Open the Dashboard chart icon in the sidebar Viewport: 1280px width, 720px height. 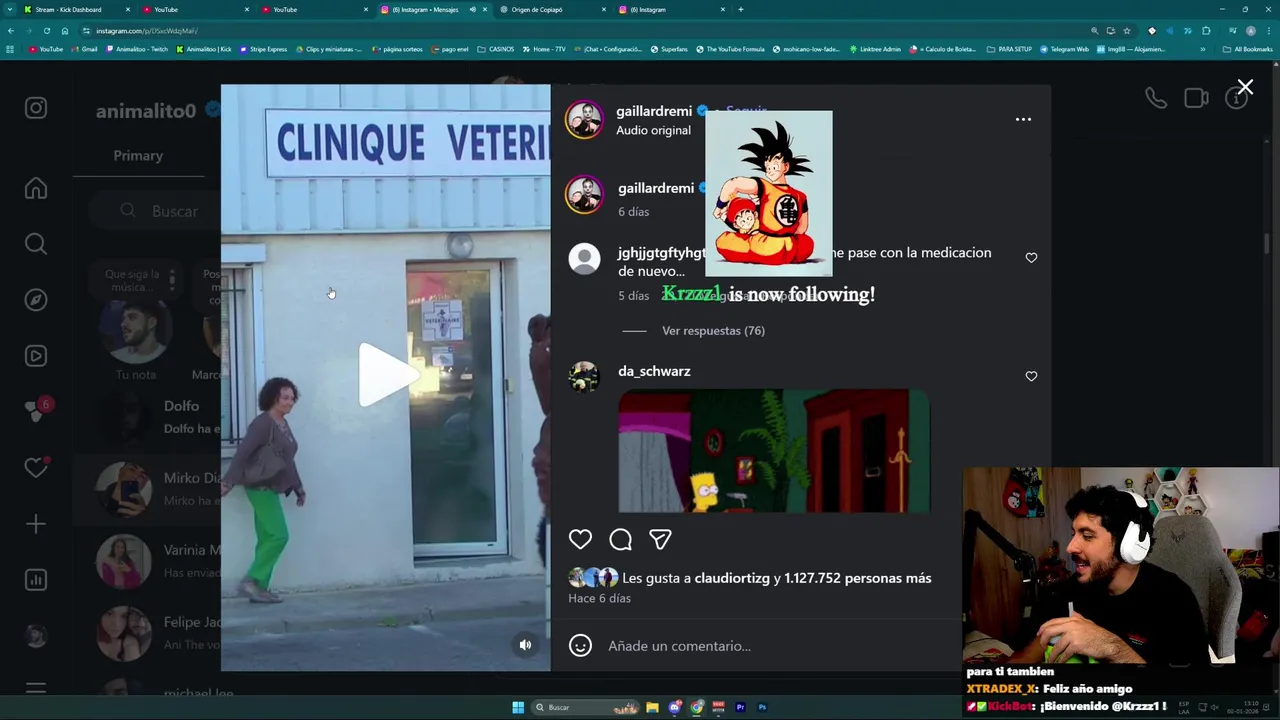[x=36, y=580]
